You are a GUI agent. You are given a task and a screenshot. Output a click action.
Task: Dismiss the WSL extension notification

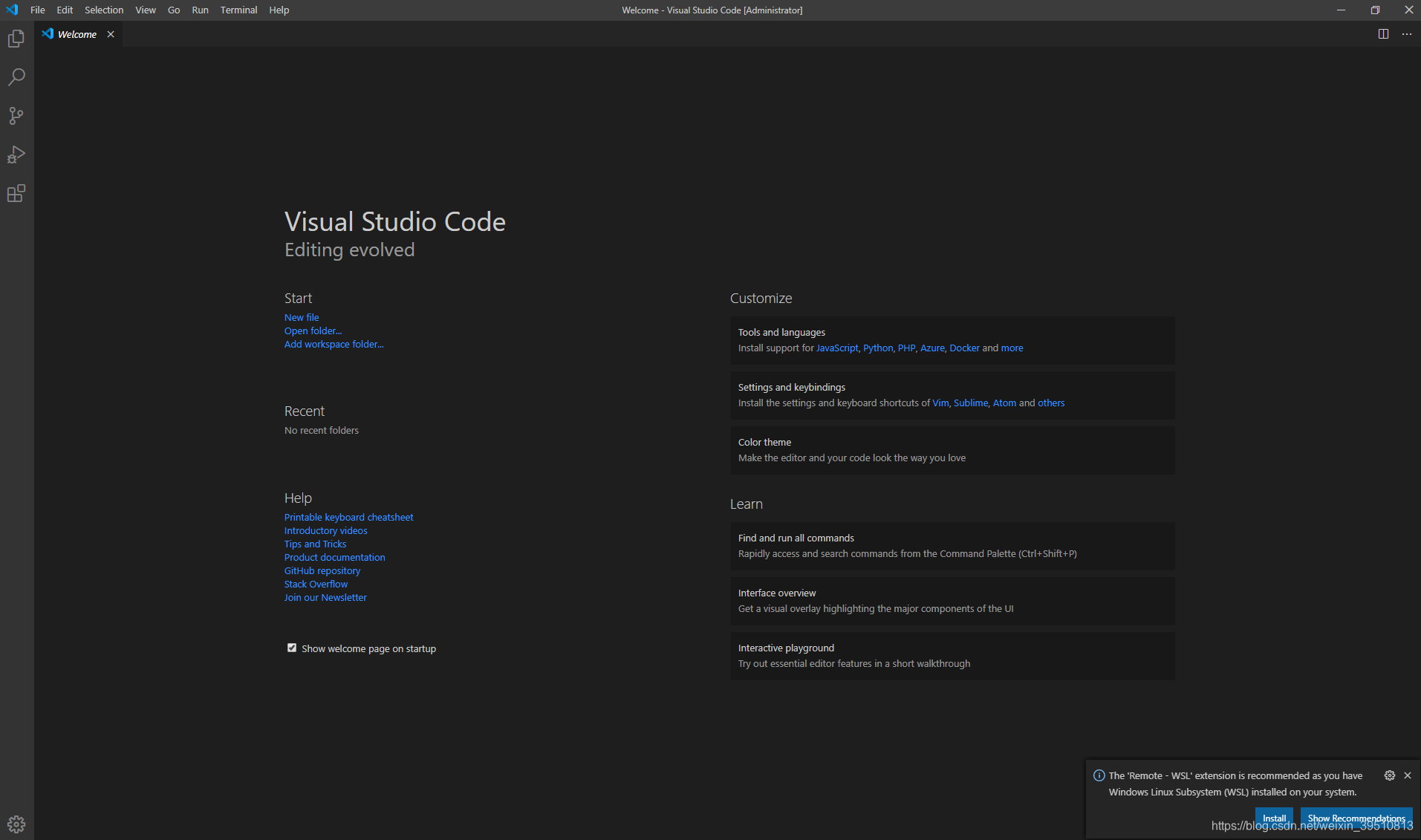tap(1408, 775)
